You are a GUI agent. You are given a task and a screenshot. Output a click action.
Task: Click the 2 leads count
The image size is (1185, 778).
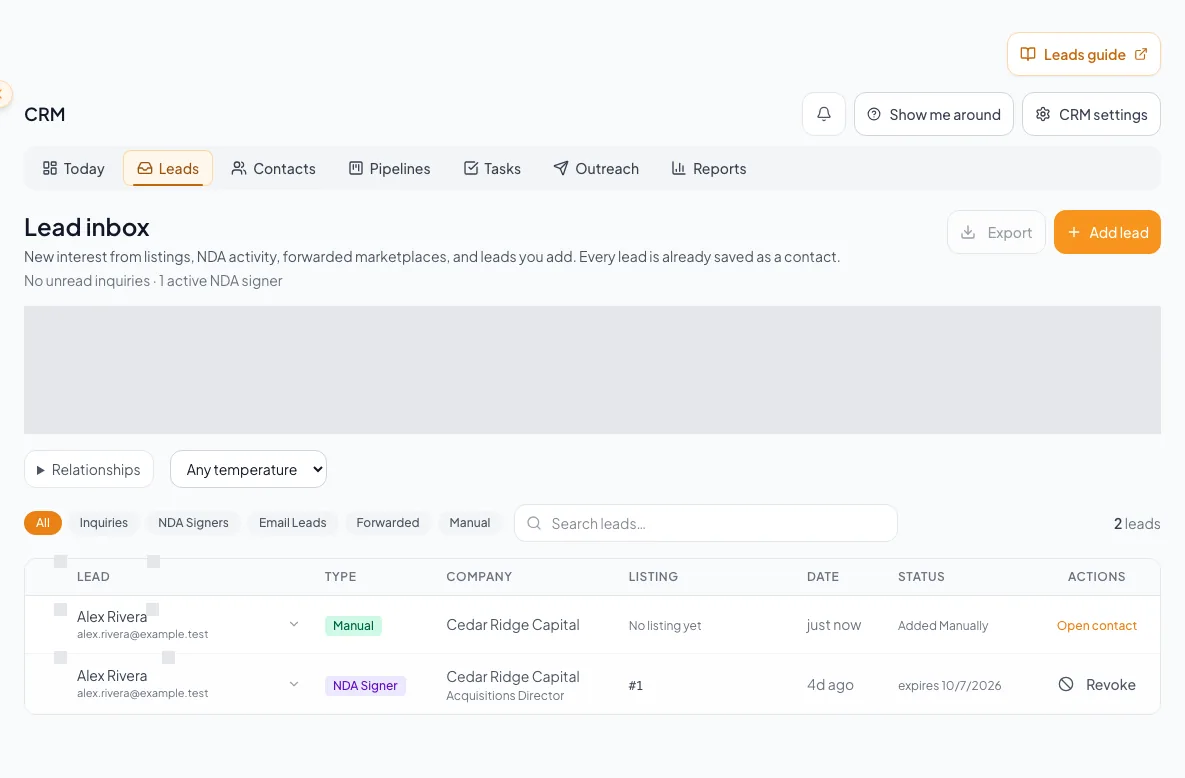tap(1137, 523)
